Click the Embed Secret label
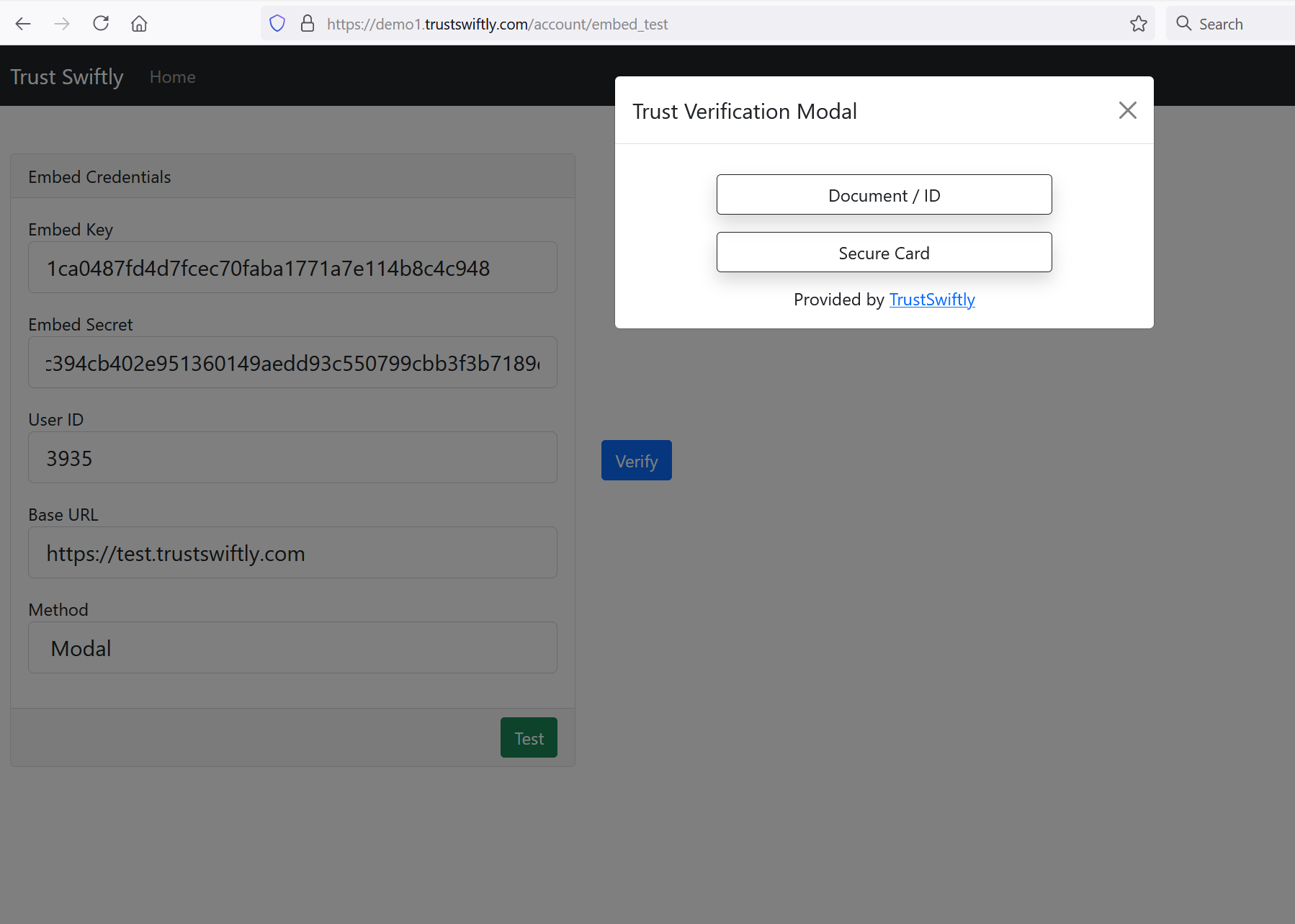1295x924 pixels. pyautogui.click(x=81, y=325)
